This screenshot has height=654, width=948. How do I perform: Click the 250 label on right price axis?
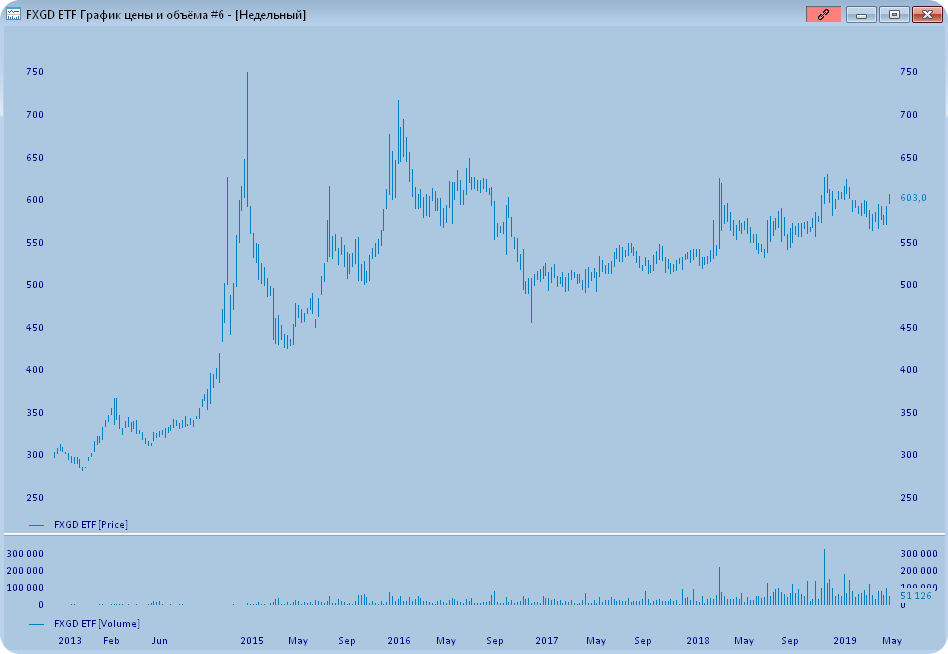[x=909, y=497]
